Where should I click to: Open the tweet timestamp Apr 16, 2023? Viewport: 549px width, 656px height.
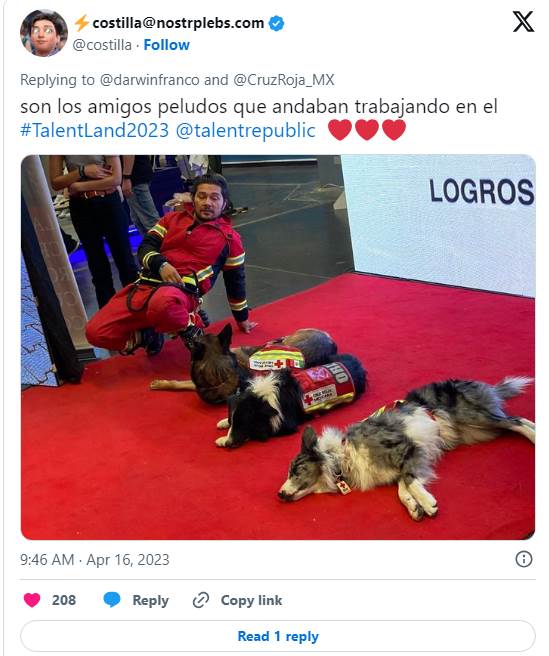coord(95,560)
